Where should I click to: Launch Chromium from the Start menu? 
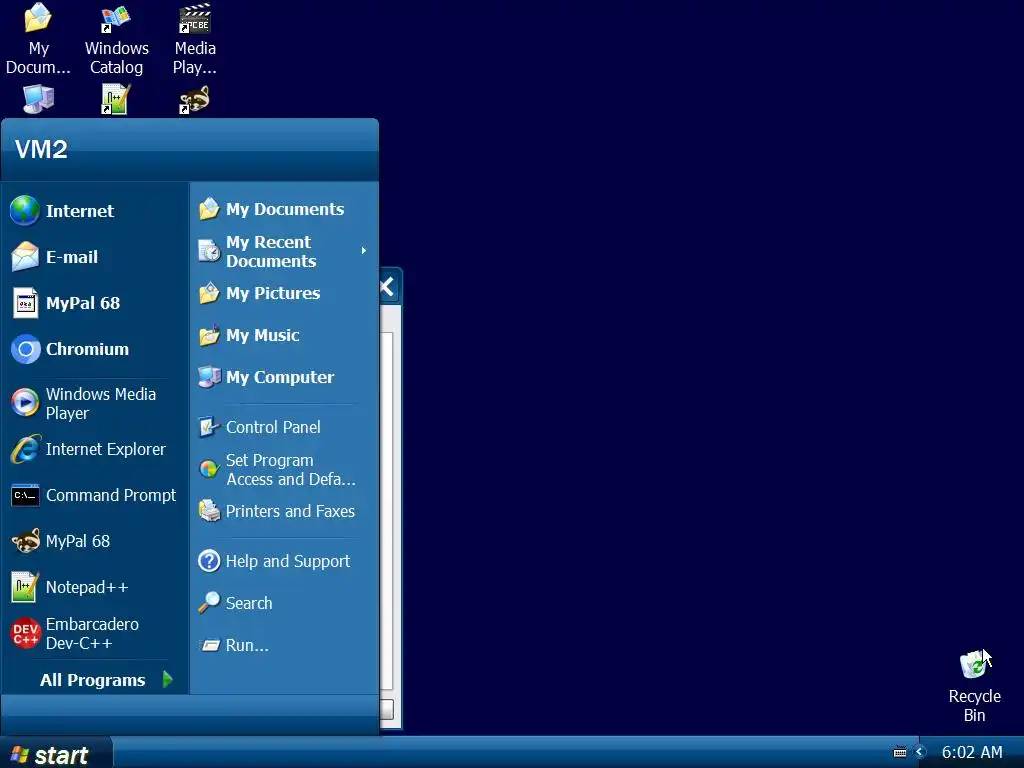pyautogui.click(x=95, y=349)
